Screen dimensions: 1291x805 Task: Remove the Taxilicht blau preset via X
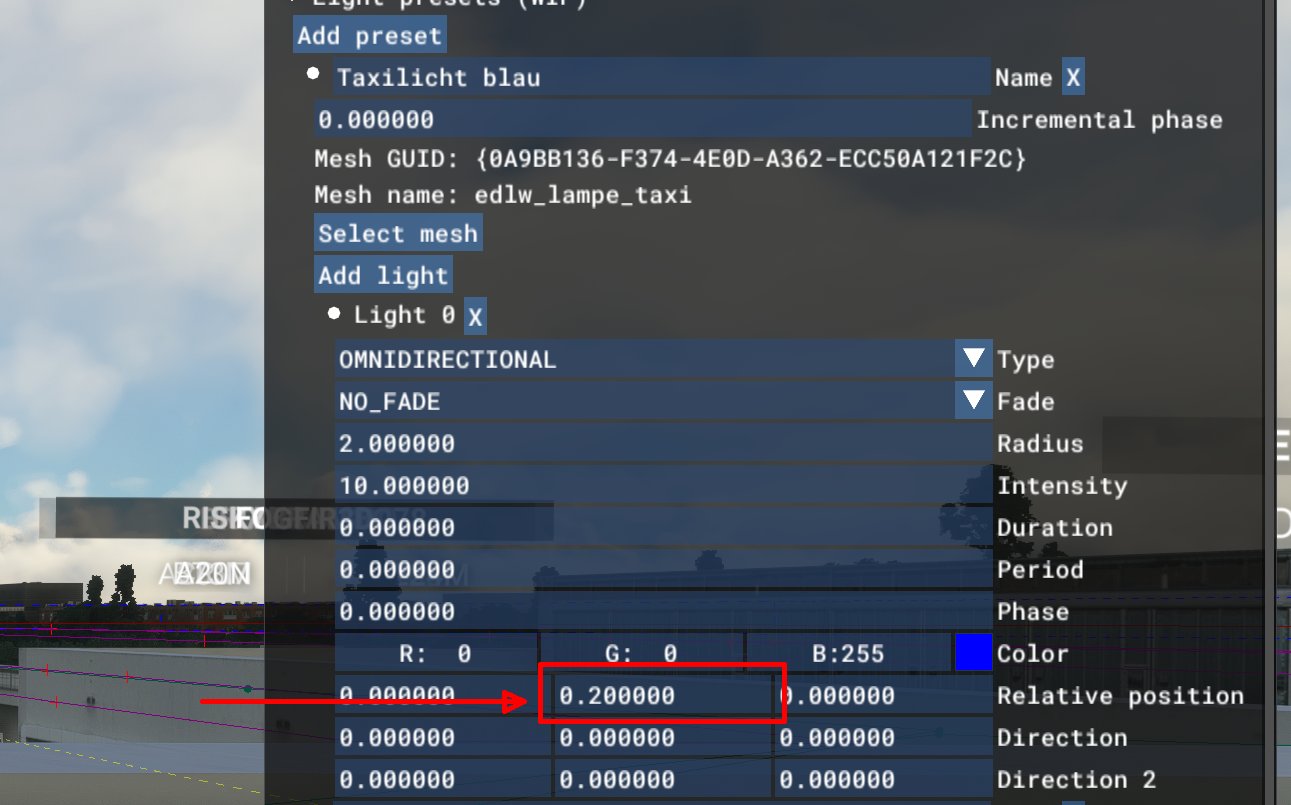(x=1072, y=78)
